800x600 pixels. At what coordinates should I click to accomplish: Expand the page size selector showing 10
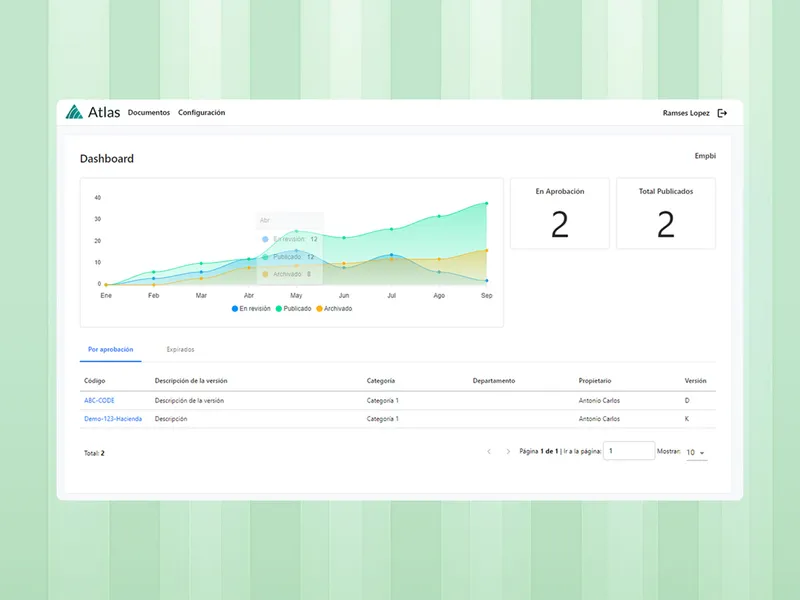693,453
